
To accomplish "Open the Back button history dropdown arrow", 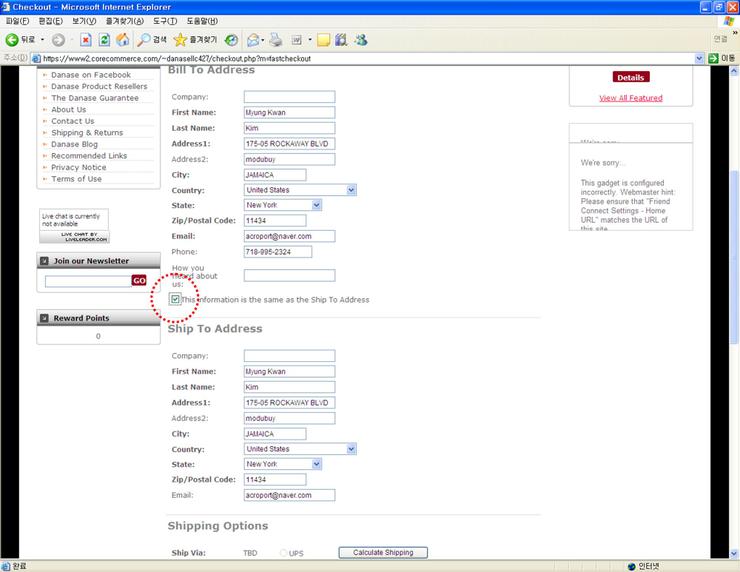I will point(42,40).
